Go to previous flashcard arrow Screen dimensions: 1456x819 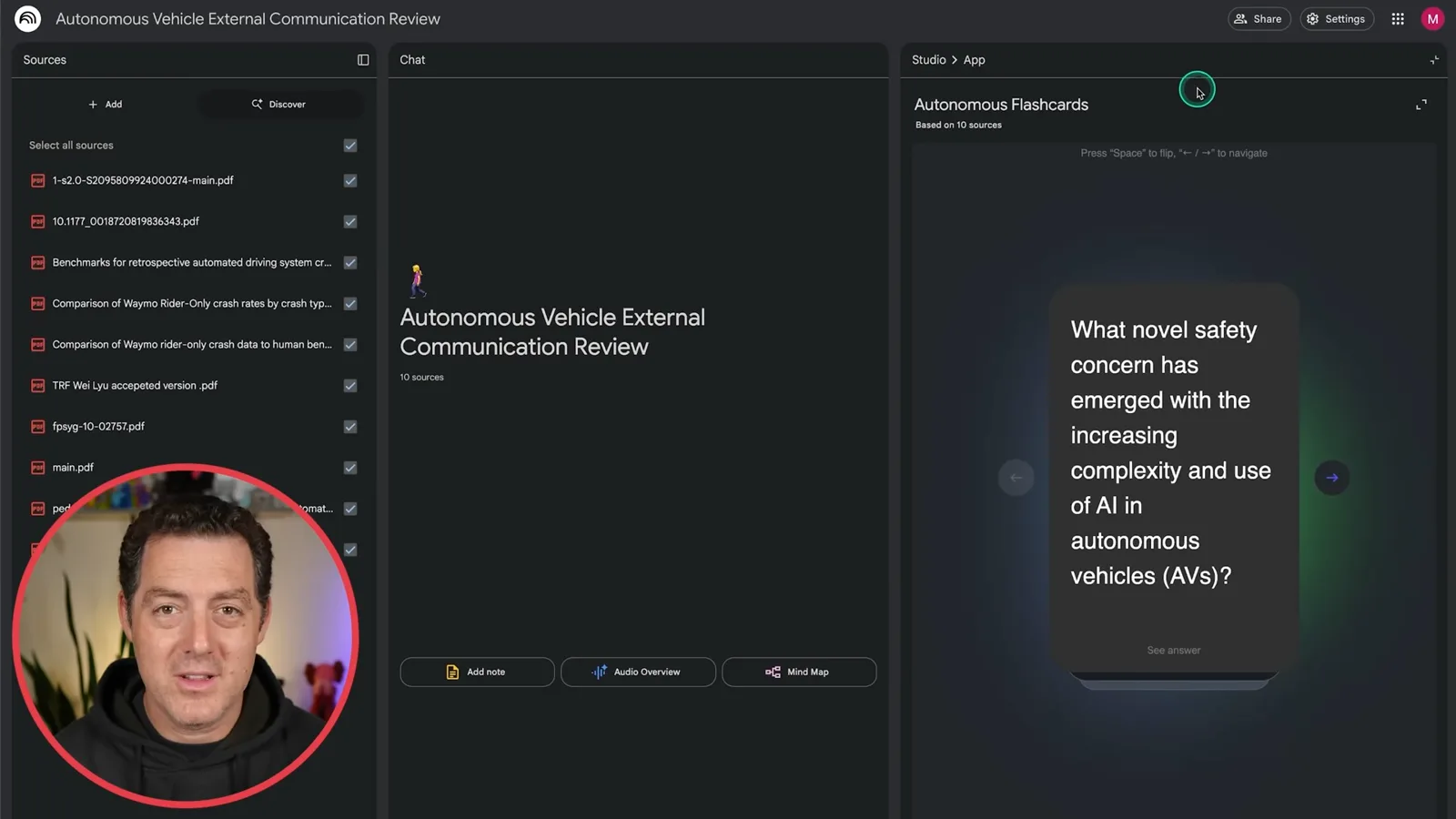pyautogui.click(x=1016, y=478)
